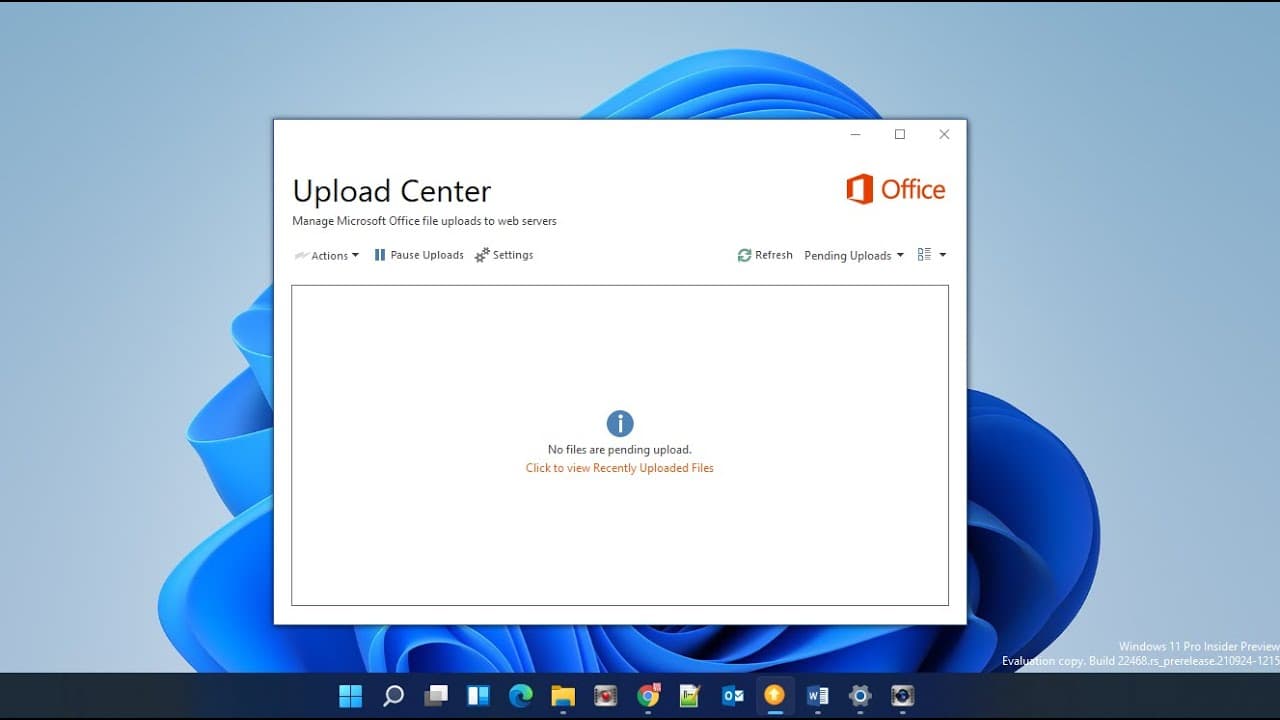Open the green notepad app in taskbar
The width and height of the screenshot is (1280, 720).
690,696
